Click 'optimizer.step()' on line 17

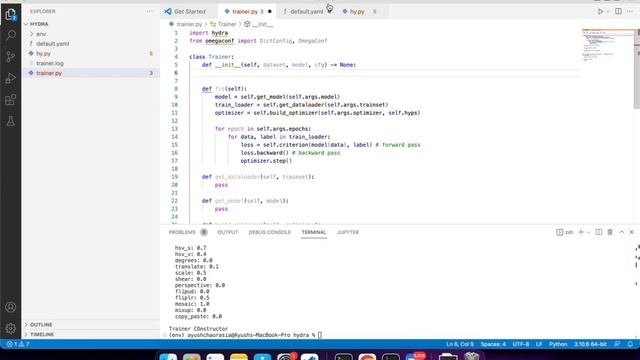(x=266, y=161)
